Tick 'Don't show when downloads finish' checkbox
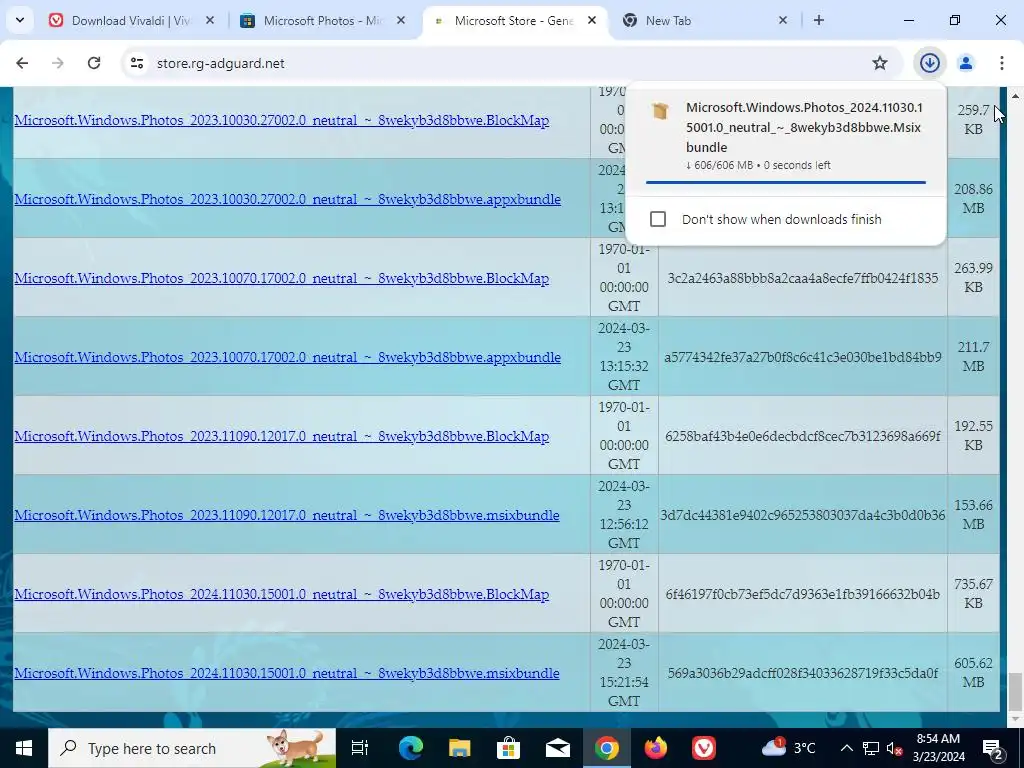The height and width of the screenshot is (768, 1024). tap(658, 219)
